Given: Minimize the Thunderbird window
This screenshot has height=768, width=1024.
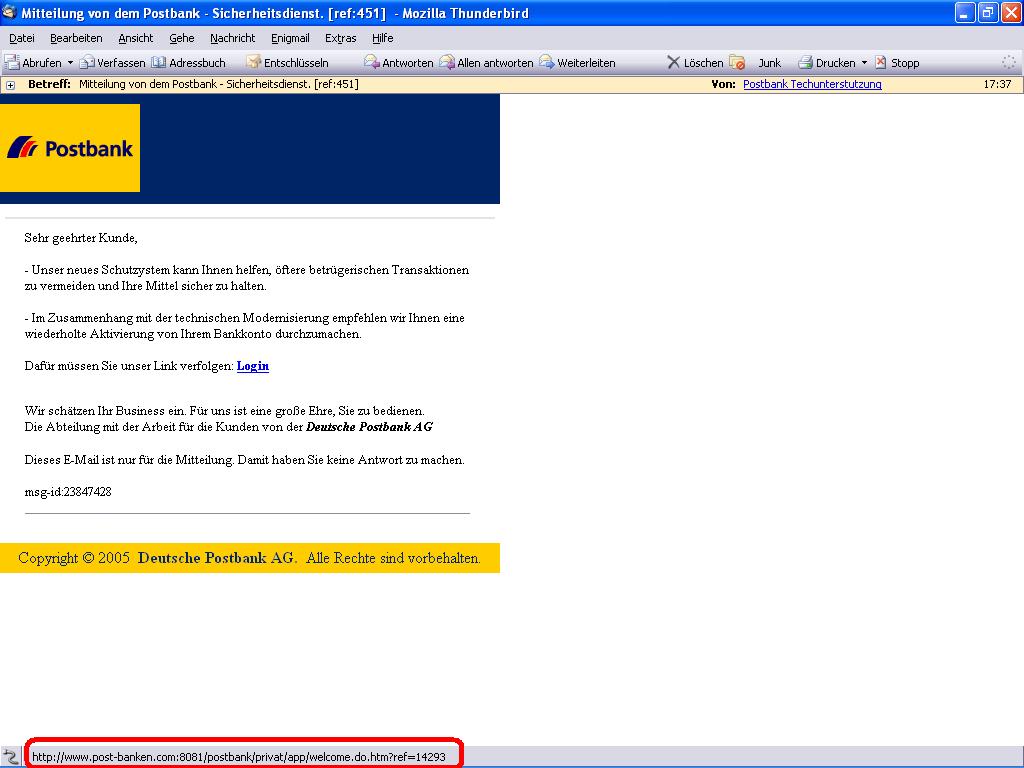Looking at the screenshot, I should (x=965, y=13).
